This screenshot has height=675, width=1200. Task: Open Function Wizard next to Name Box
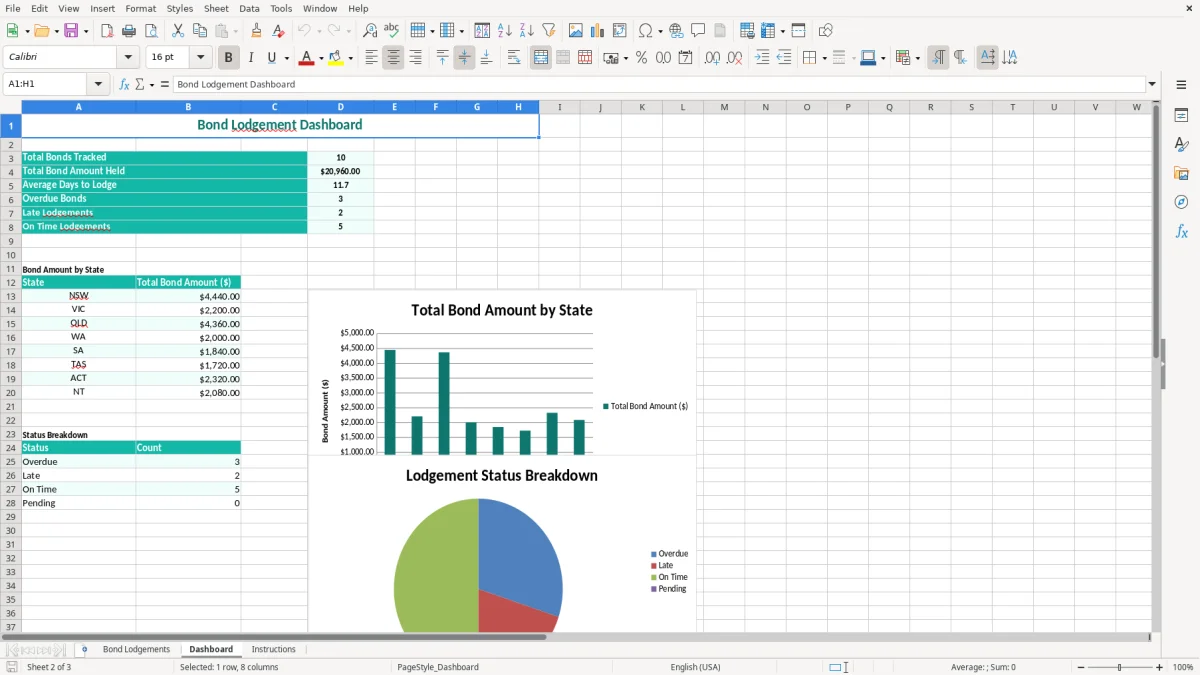click(124, 85)
